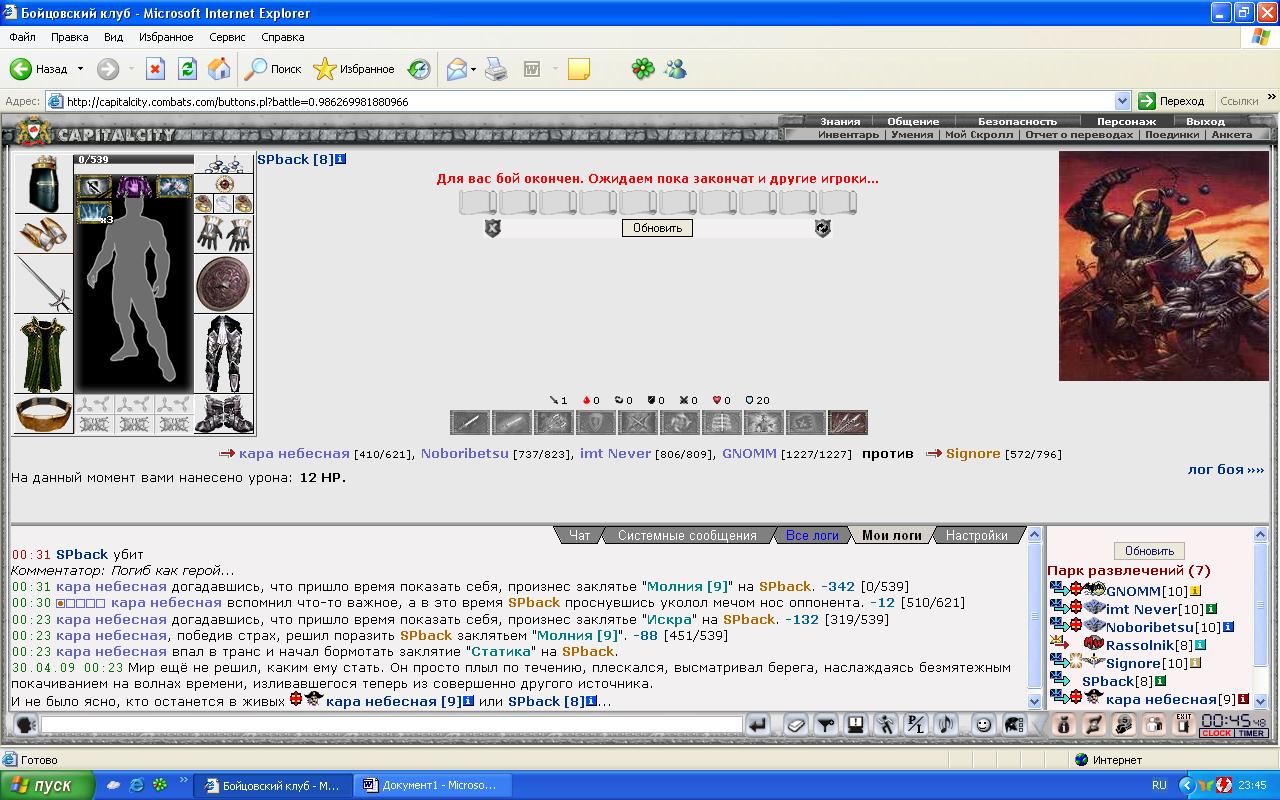Expand the Mail button dropdown arrow
The image size is (1280, 800).
coord(474,69)
